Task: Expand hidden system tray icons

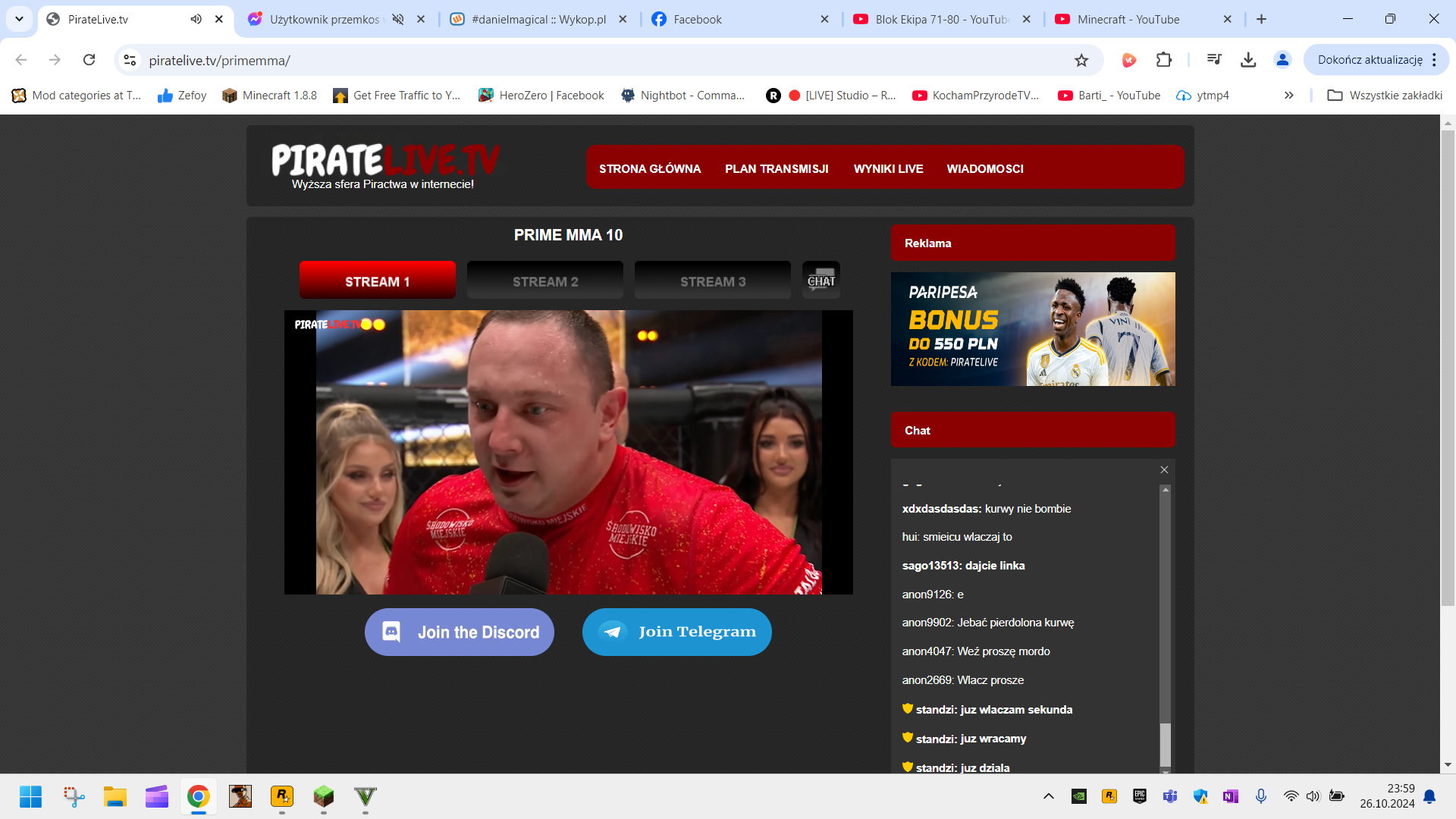Action: coord(1048,796)
